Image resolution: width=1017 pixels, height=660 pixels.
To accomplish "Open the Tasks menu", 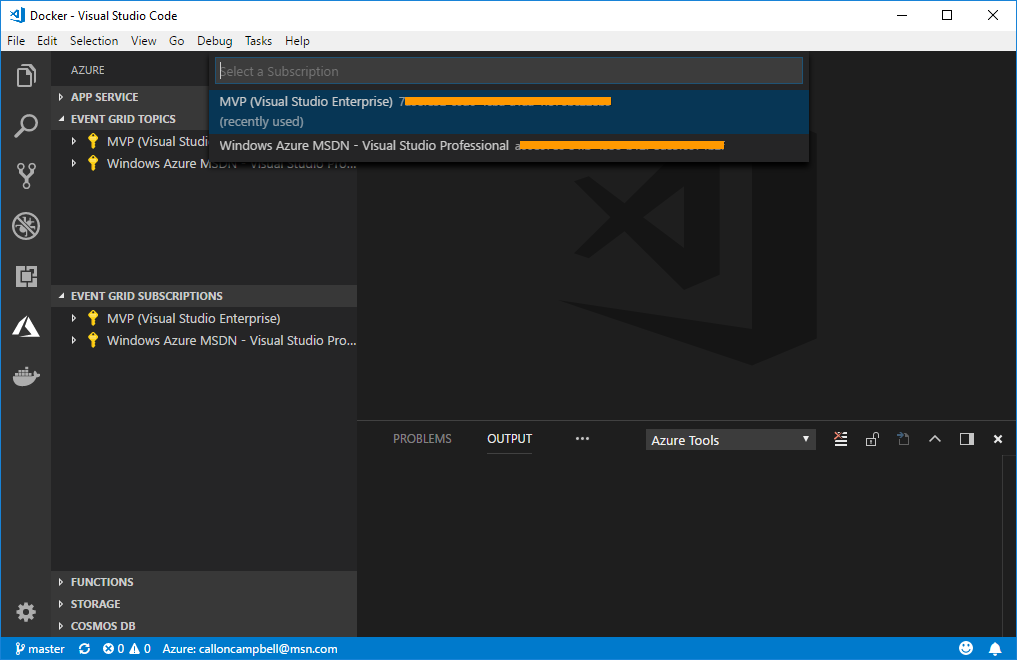I will pos(258,41).
